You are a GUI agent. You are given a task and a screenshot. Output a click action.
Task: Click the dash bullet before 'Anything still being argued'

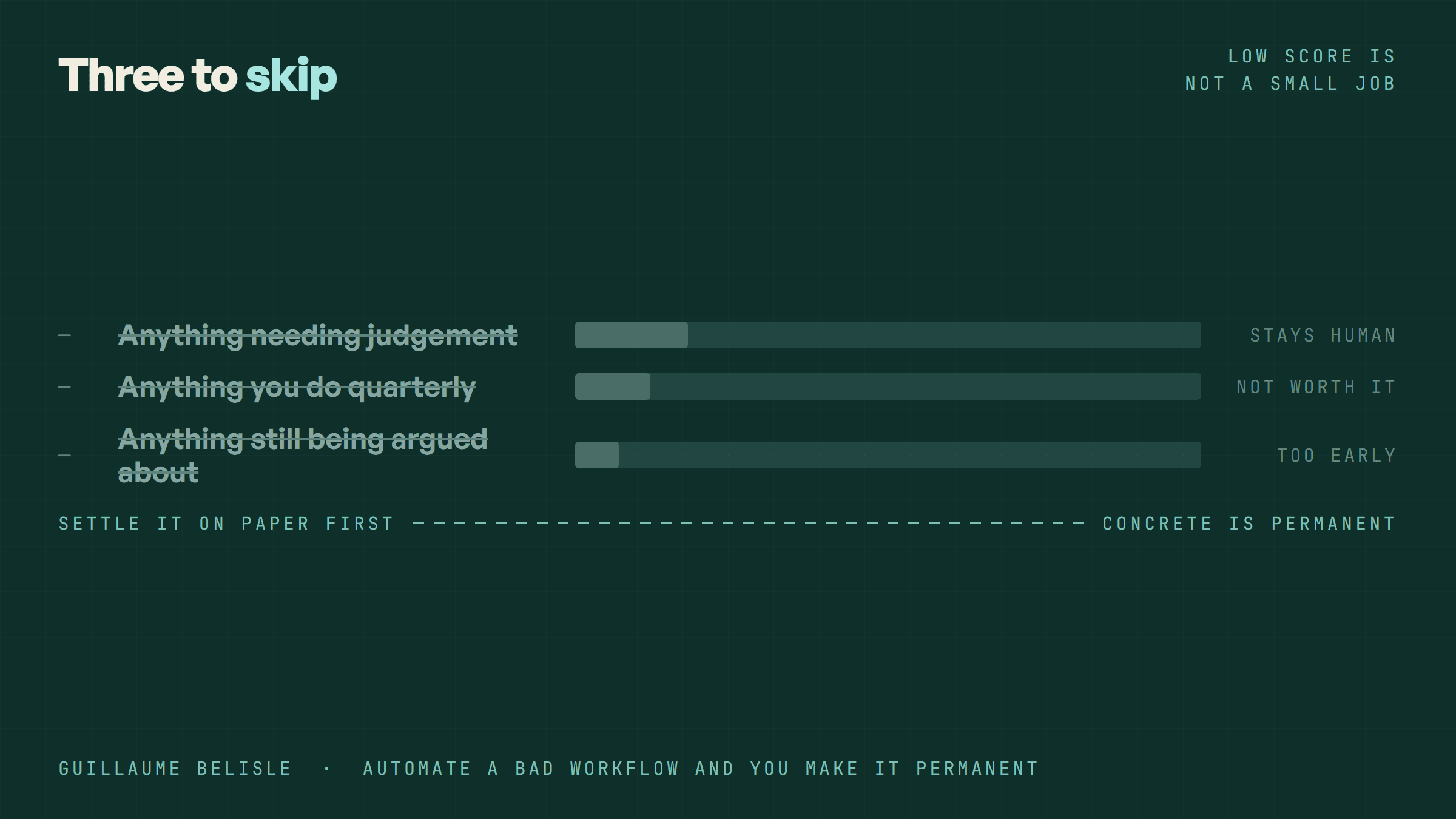65,456
